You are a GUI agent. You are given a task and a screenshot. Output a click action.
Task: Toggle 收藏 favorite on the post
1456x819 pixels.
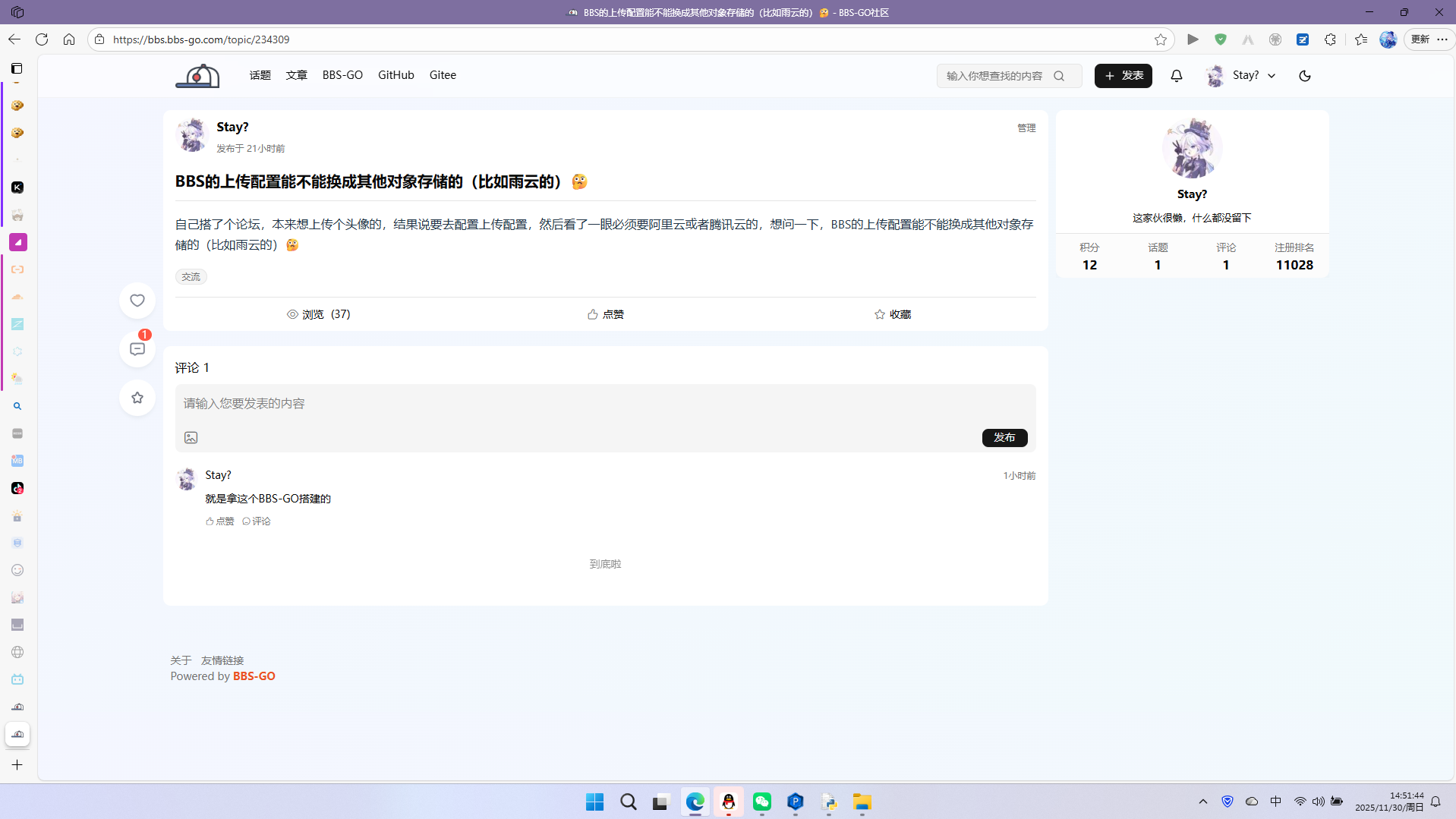(892, 314)
